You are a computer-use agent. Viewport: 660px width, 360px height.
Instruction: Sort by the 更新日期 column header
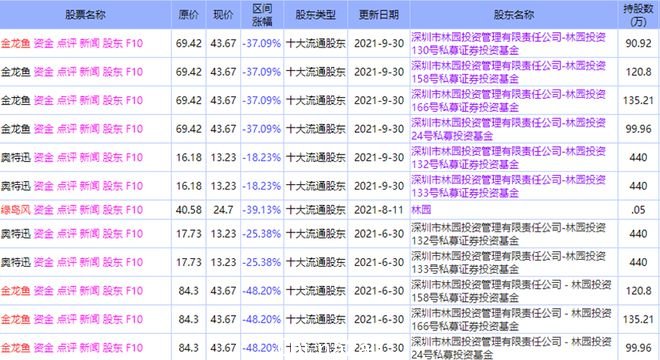coord(378,15)
